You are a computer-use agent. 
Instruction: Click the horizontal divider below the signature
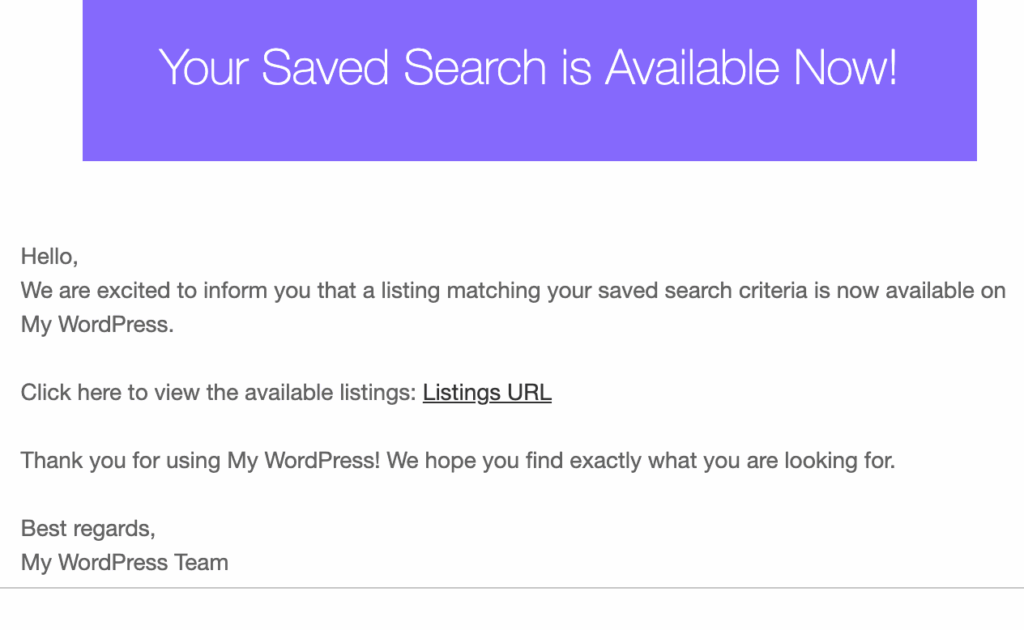pos(512,588)
